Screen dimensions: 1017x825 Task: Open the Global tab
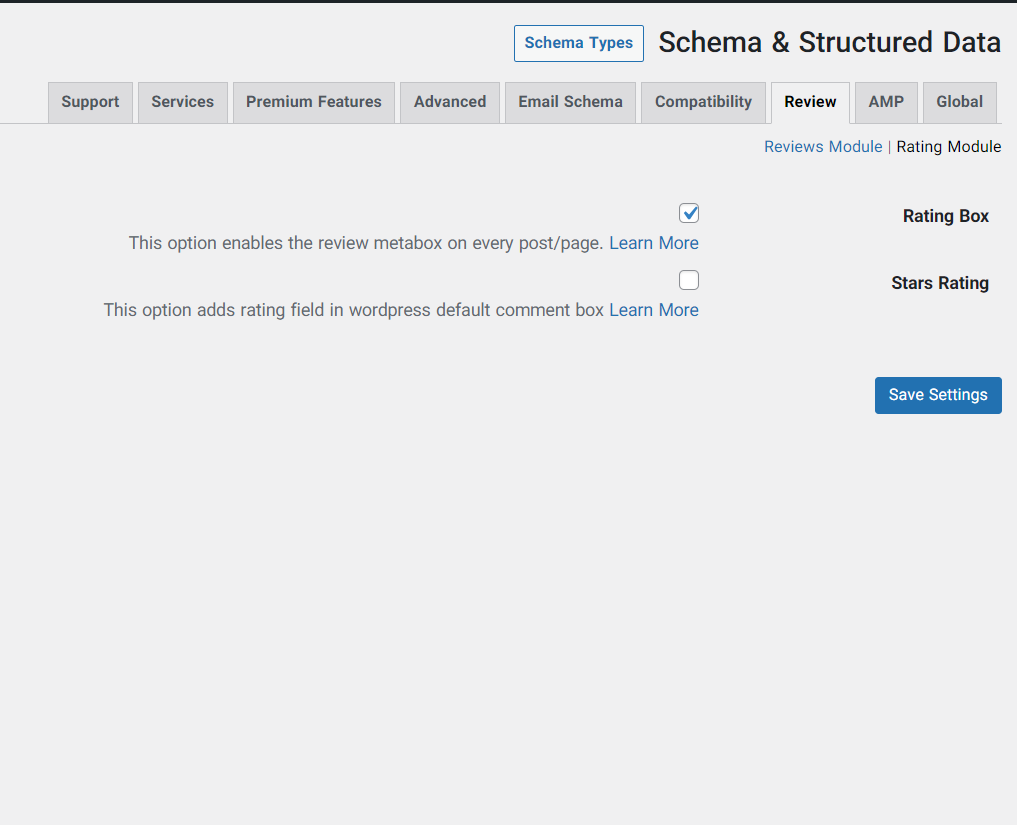coord(959,102)
